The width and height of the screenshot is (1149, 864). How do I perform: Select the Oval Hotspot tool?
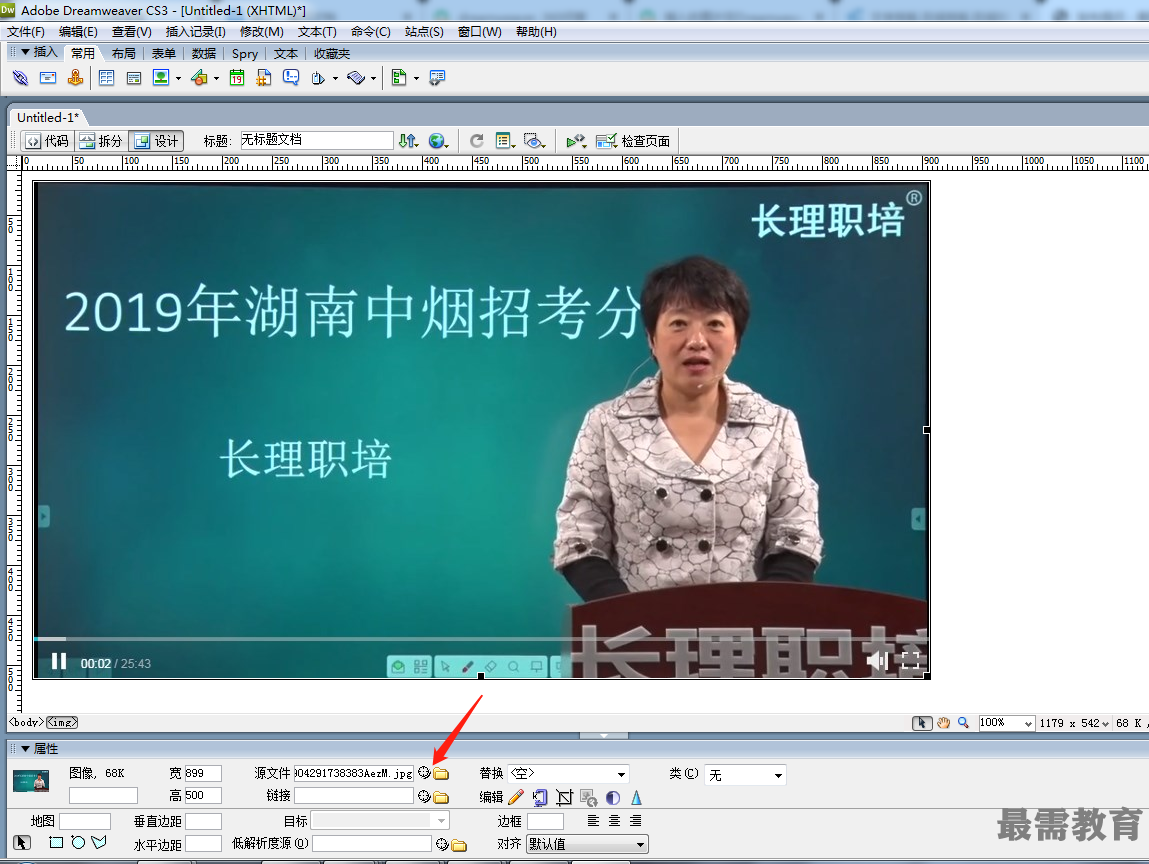(78, 842)
